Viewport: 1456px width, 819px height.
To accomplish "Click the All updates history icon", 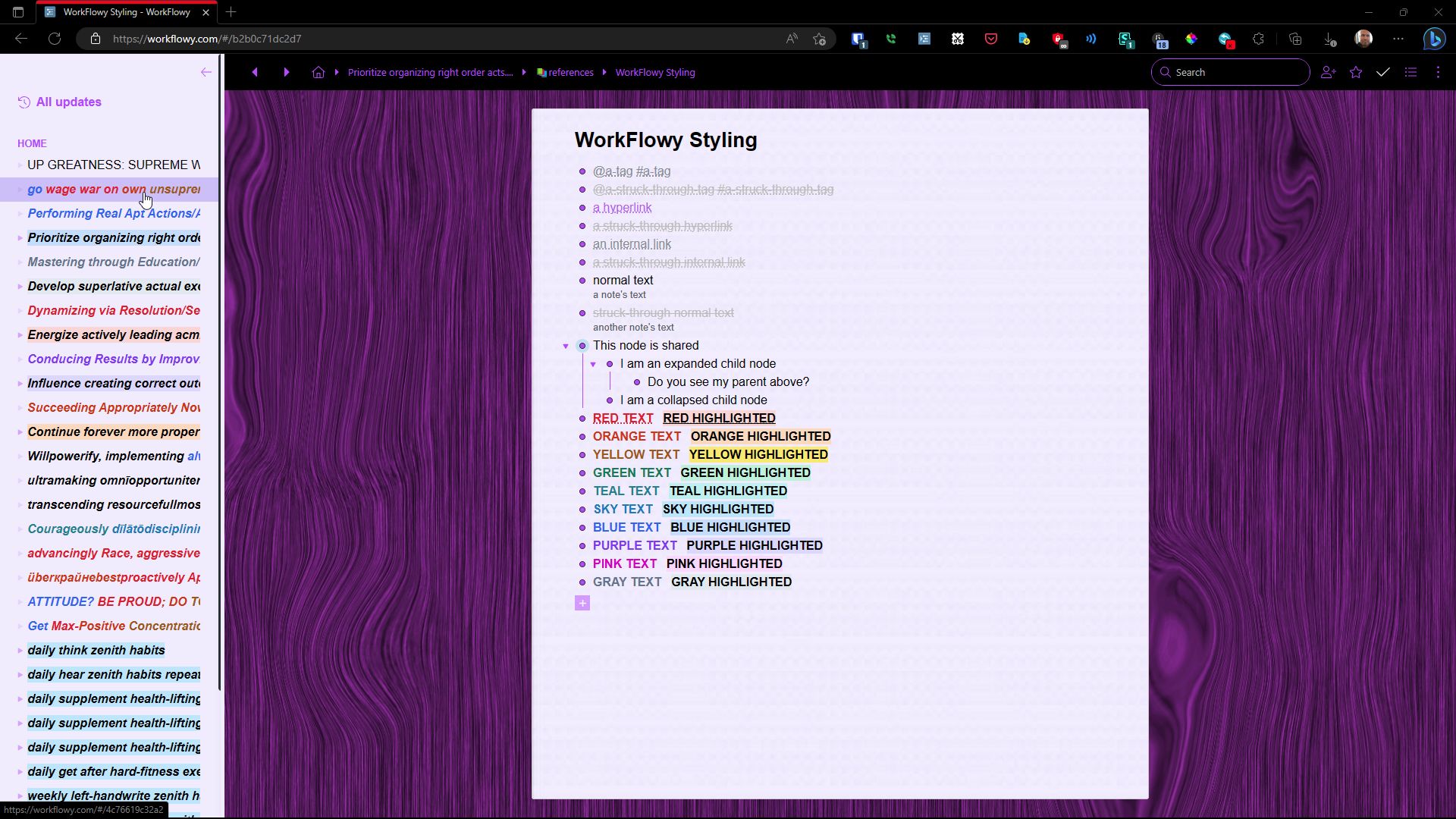I will [x=24, y=102].
